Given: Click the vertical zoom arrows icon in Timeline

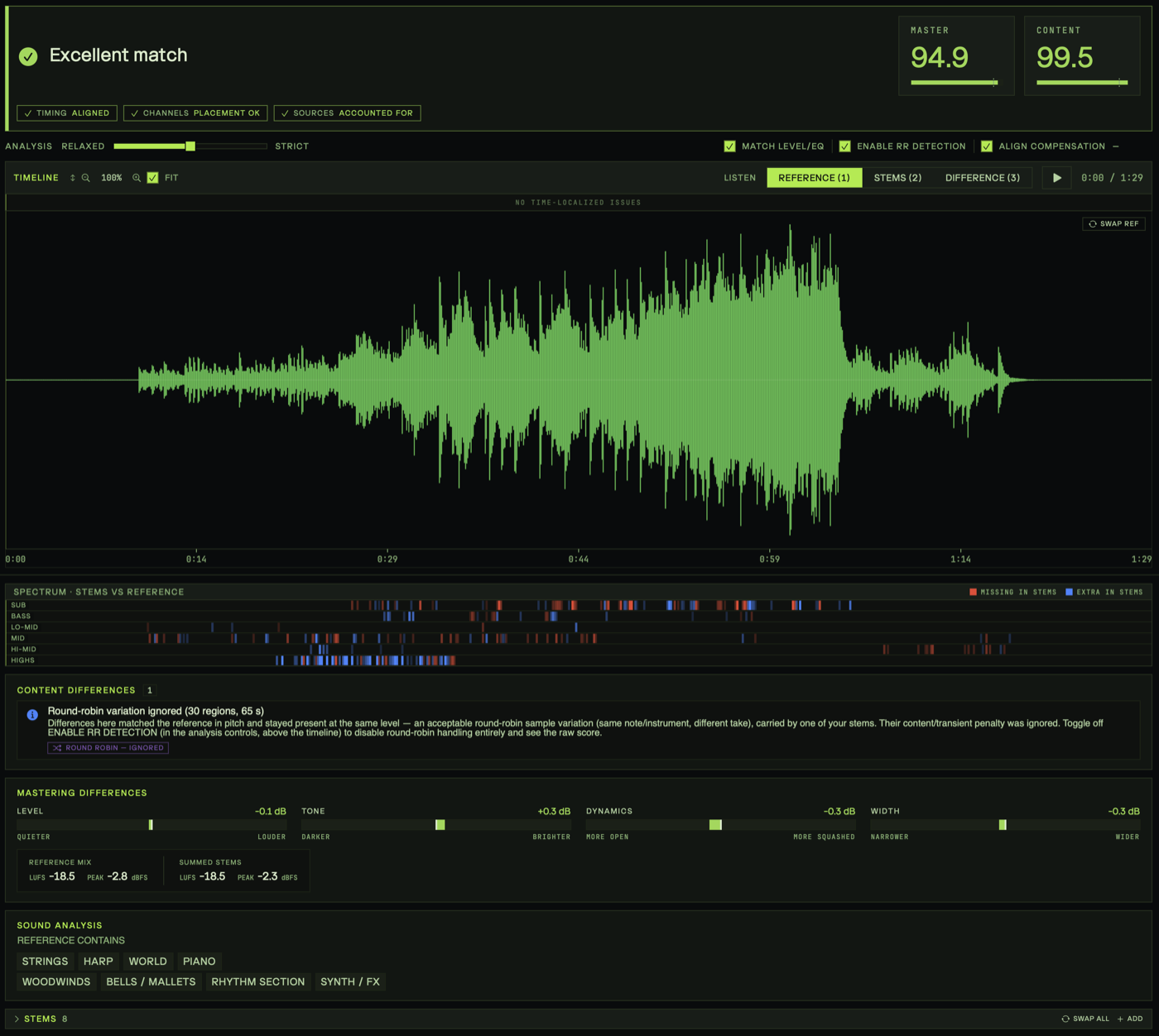Looking at the screenshot, I should (72, 178).
